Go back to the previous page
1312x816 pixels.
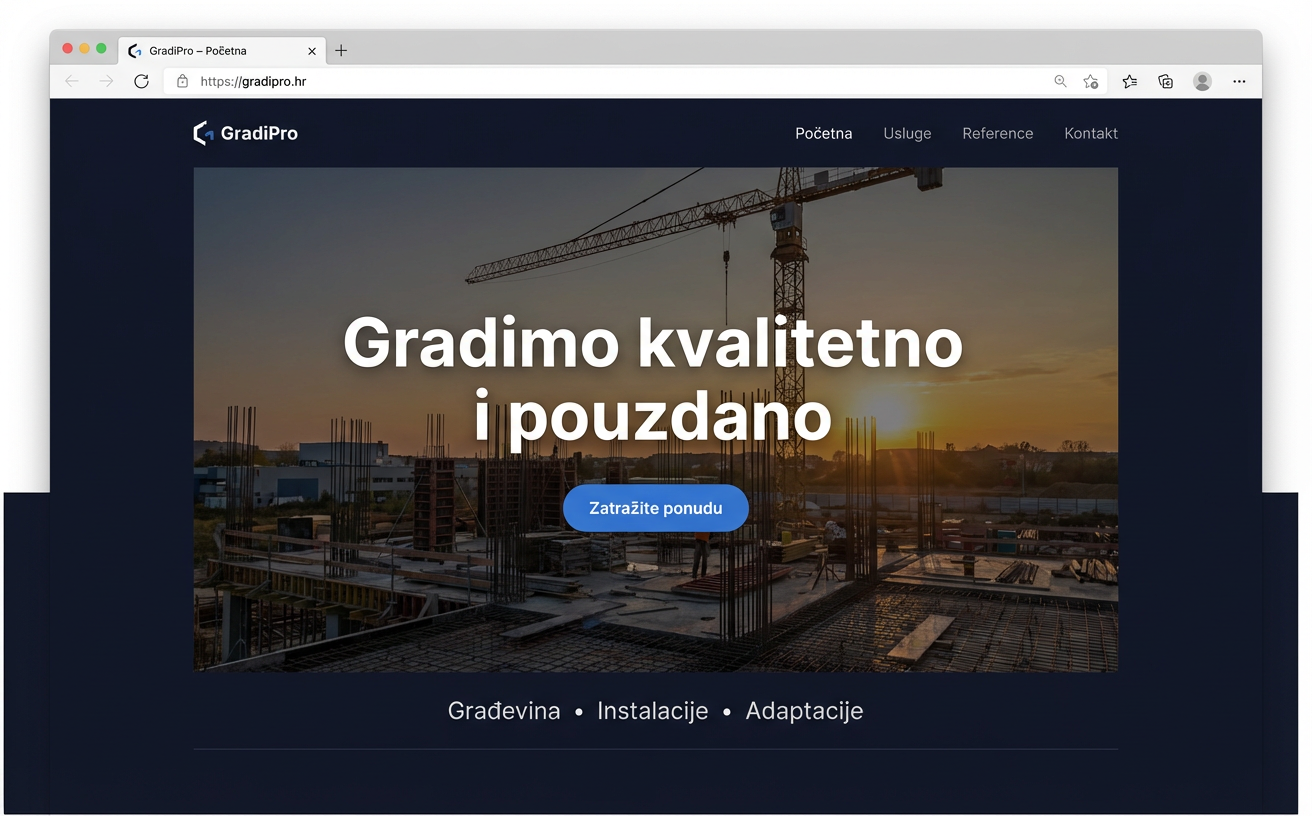coord(72,82)
